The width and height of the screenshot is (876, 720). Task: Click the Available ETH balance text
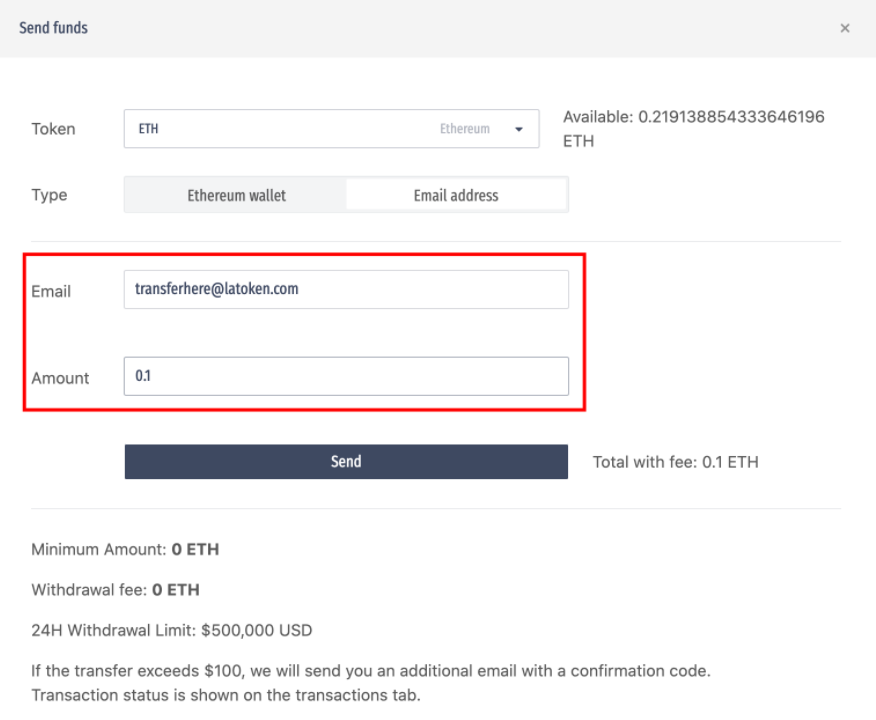pos(693,128)
